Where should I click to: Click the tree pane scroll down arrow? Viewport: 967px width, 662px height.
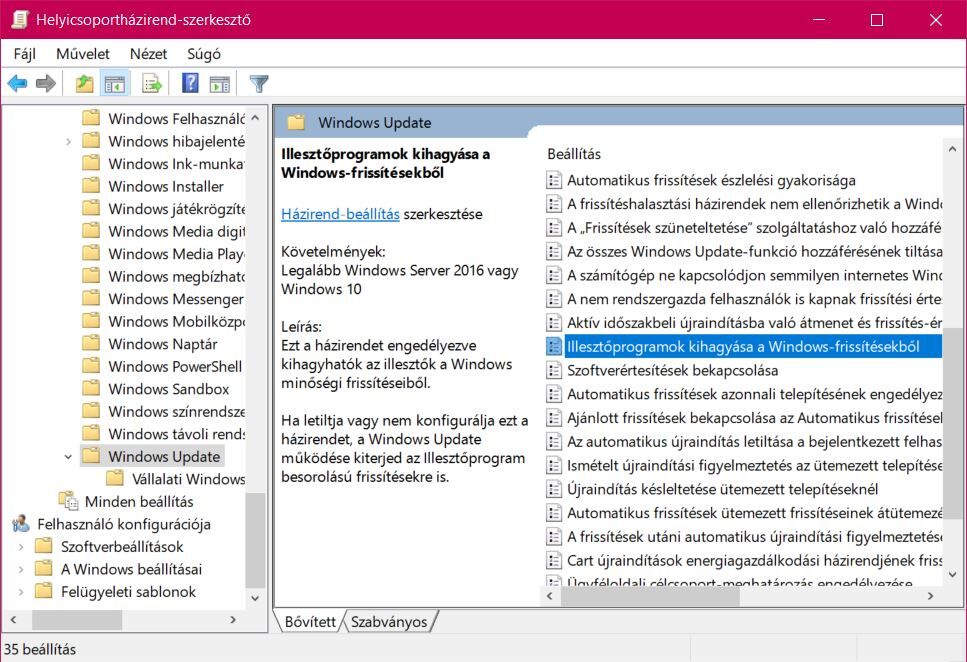(x=255, y=598)
